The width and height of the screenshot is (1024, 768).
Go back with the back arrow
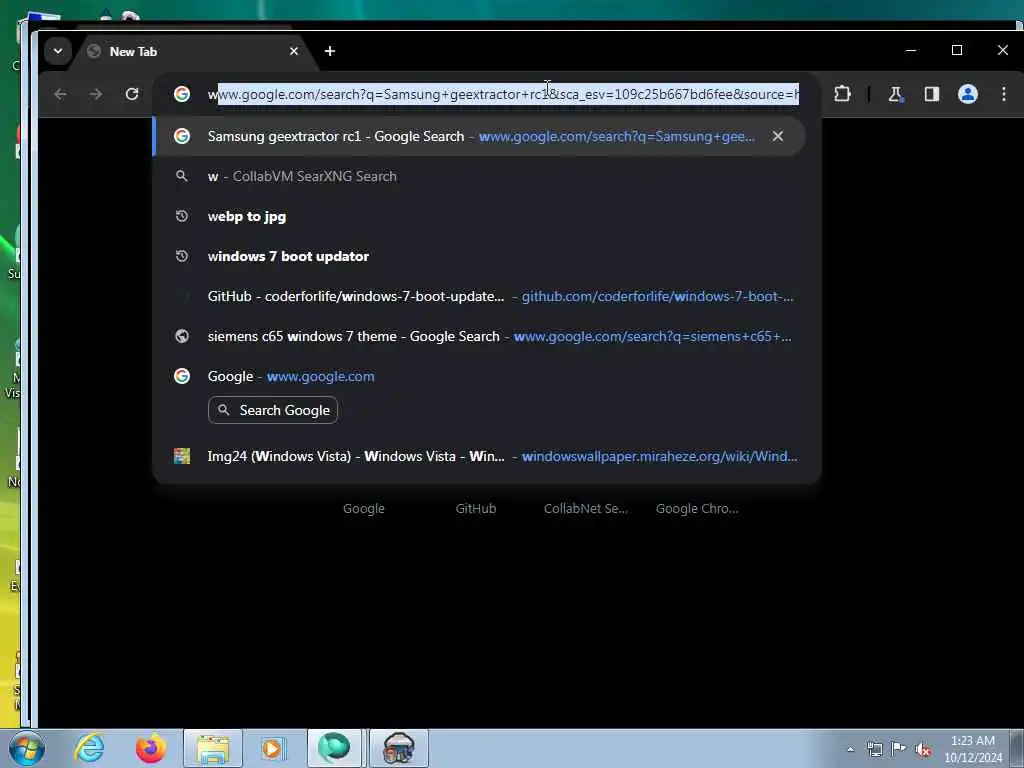[60, 94]
